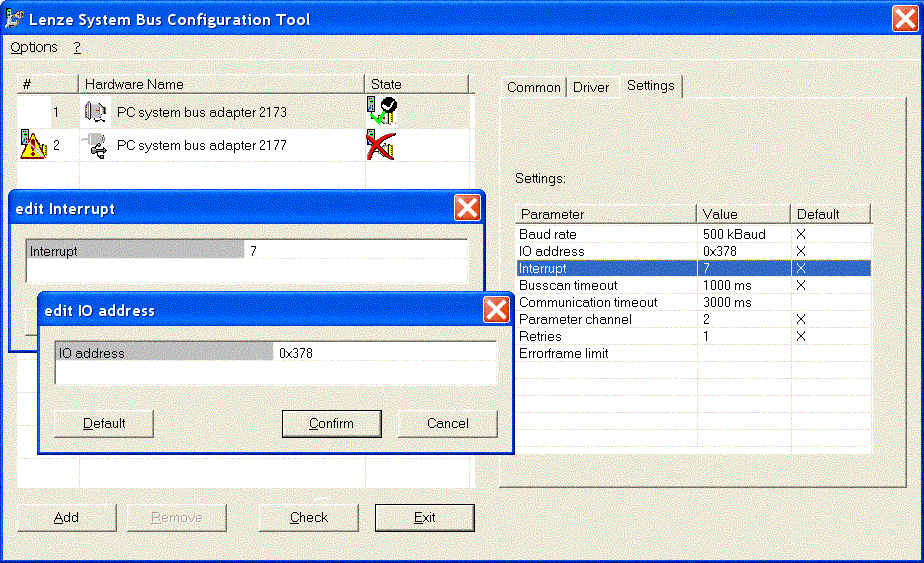
Task: Toggle the Default mark for Busscan timeout
Action: tap(800, 285)
